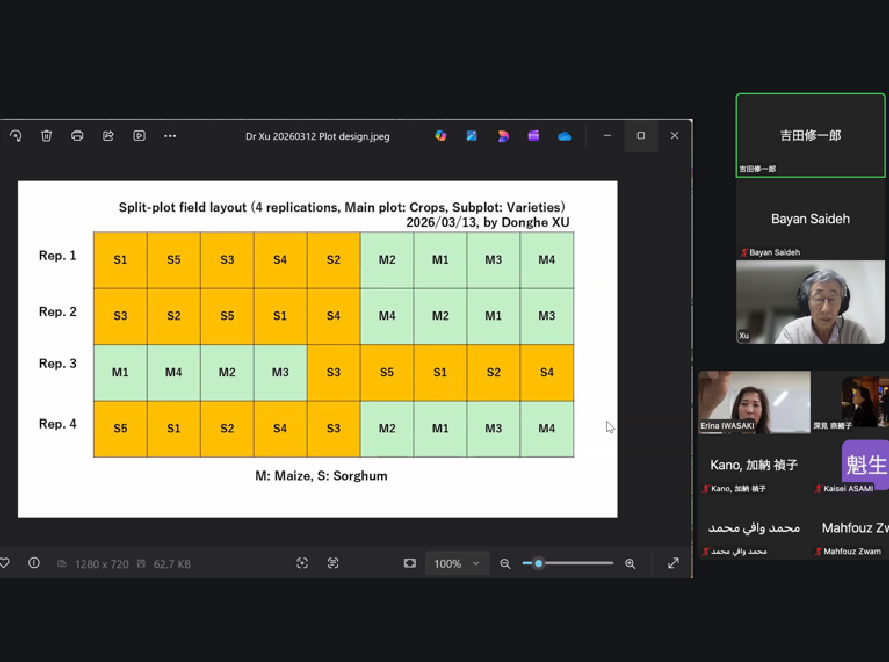Open image with Clipchamp icon
This screenshot has width=889, height=662.
point(534,136)
